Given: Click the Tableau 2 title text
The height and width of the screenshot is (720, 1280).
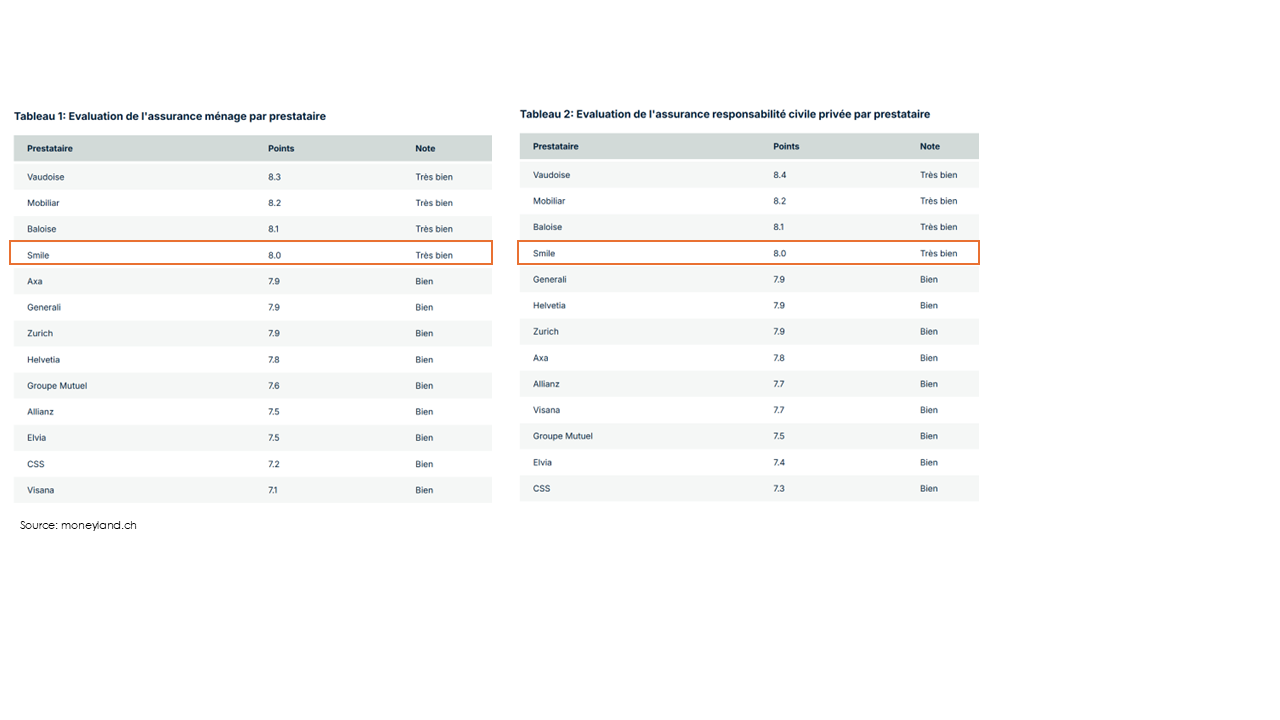Looking at the screenshot, I should coord(725,114).
